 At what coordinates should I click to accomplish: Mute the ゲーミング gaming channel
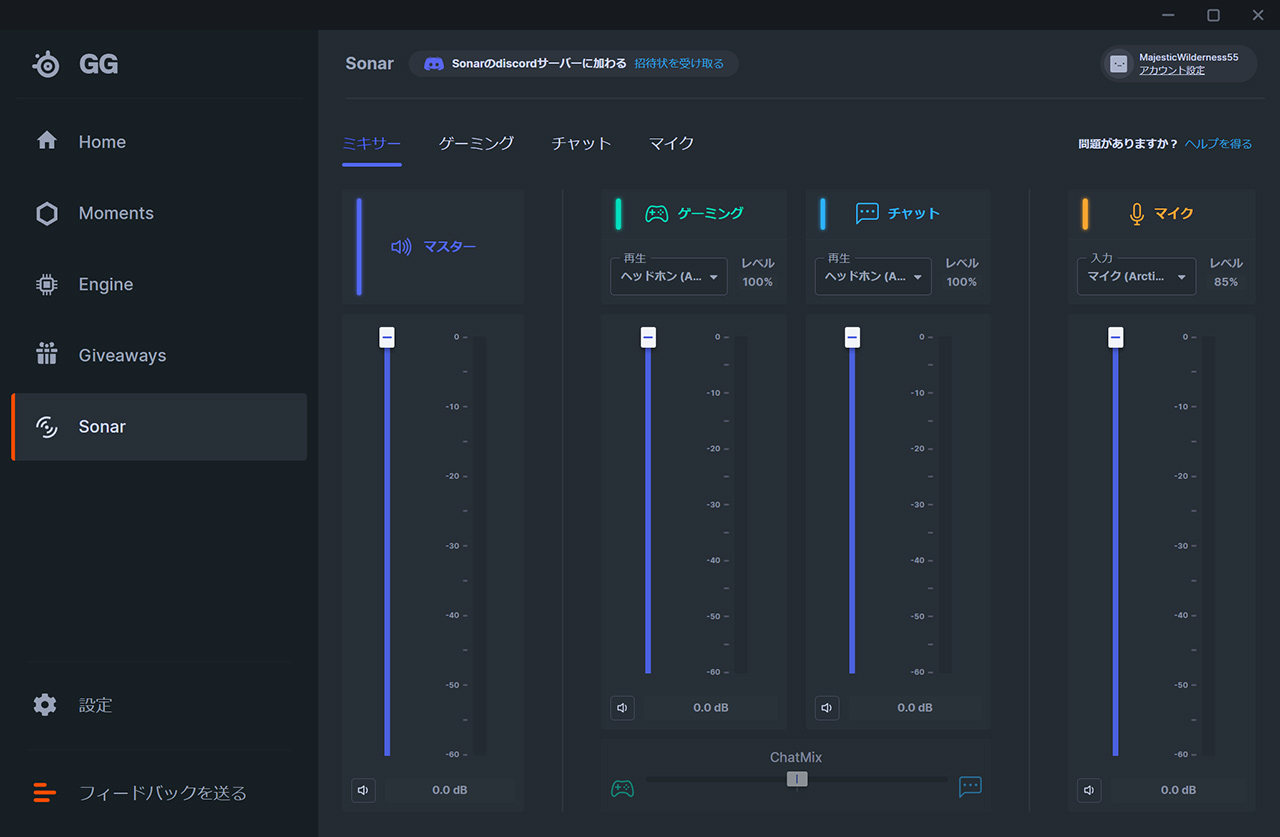click(x=622, y=708)
